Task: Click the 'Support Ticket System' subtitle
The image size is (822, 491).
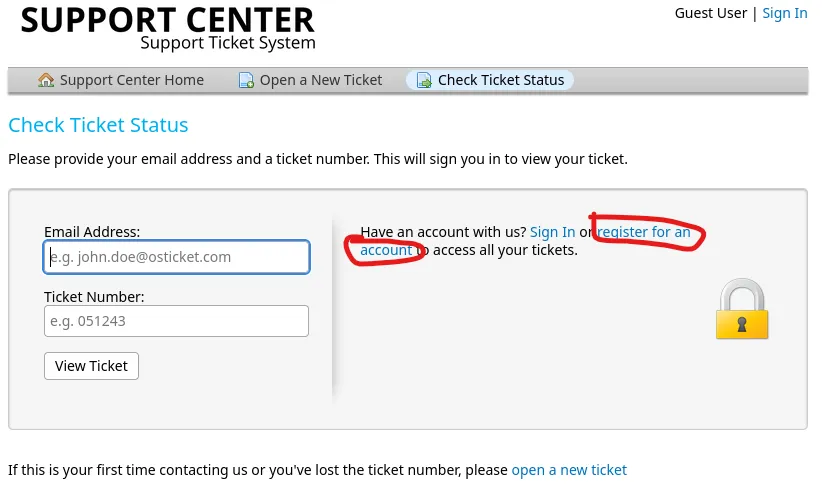Action: point(228,43)
